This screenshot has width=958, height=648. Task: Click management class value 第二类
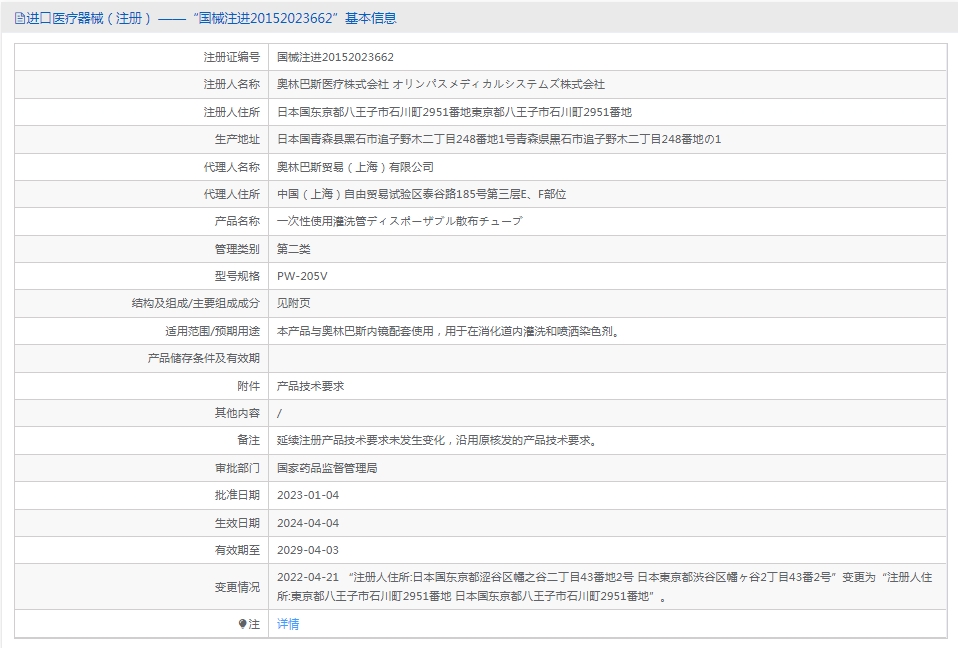[x=294, y=249]
